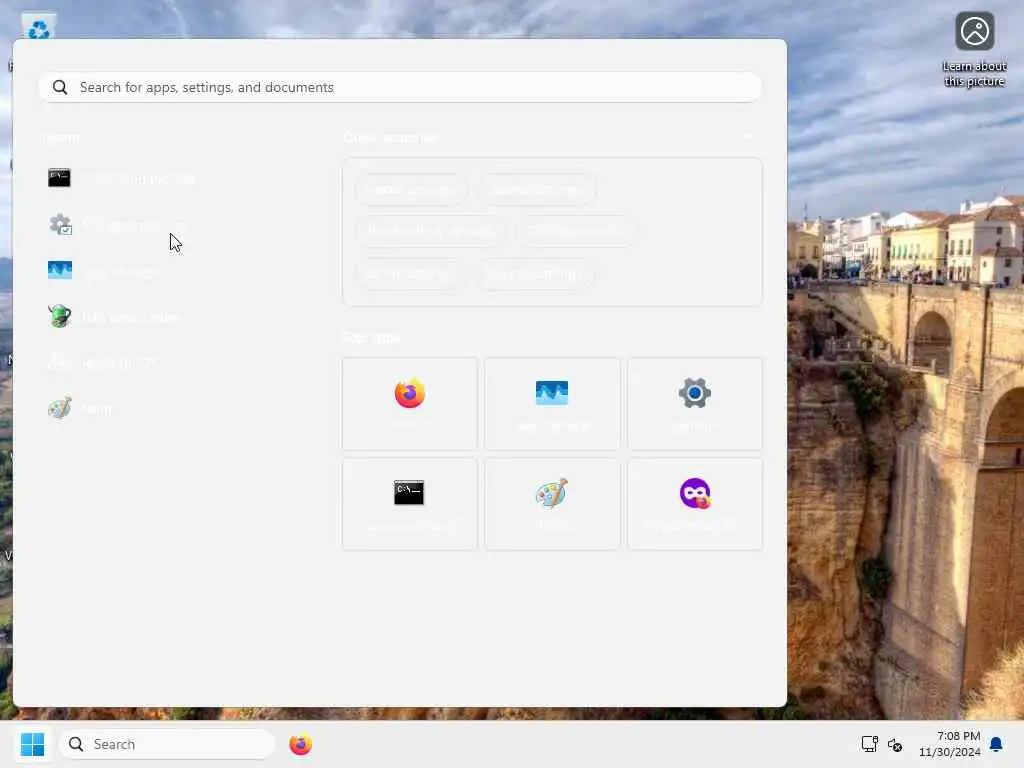Open Firefox from the taskbar

point(300,744)
